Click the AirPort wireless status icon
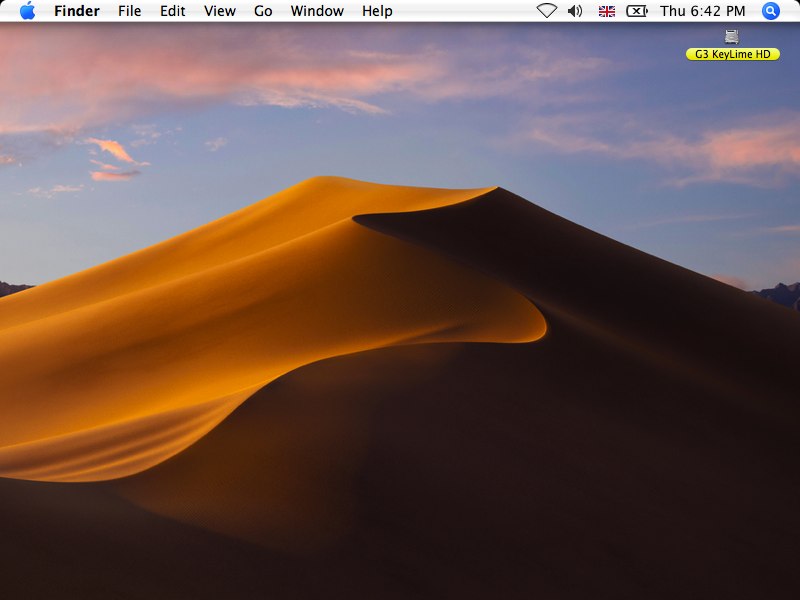Viewport: 800px width, 600px height. coord(546,11)
